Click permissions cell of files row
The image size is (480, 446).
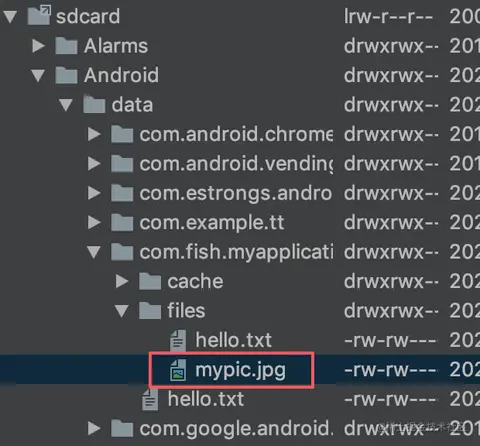pos(391,311)
